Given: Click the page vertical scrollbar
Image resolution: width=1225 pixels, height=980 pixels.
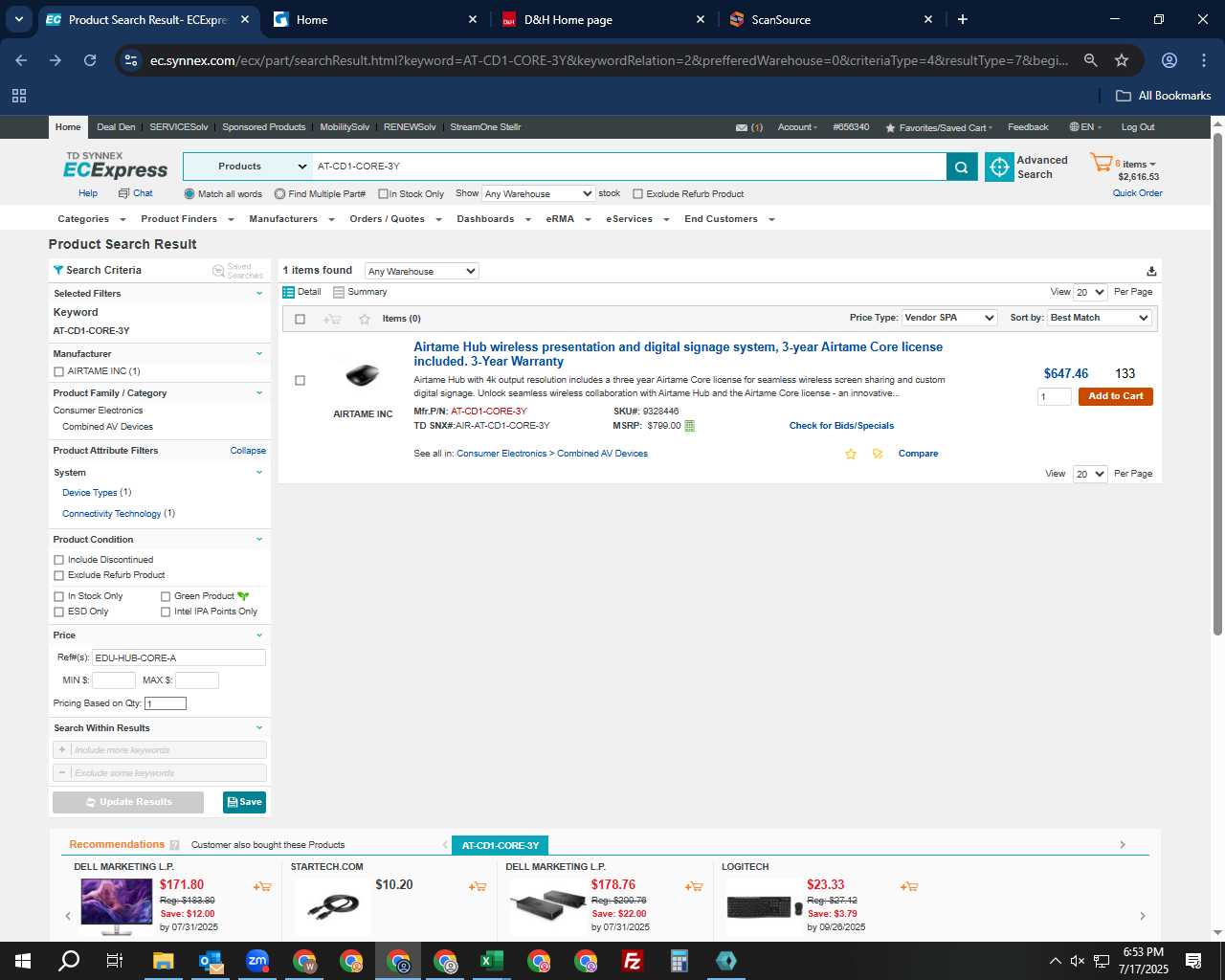Looking at the screenshot, I should (1217, 383).
